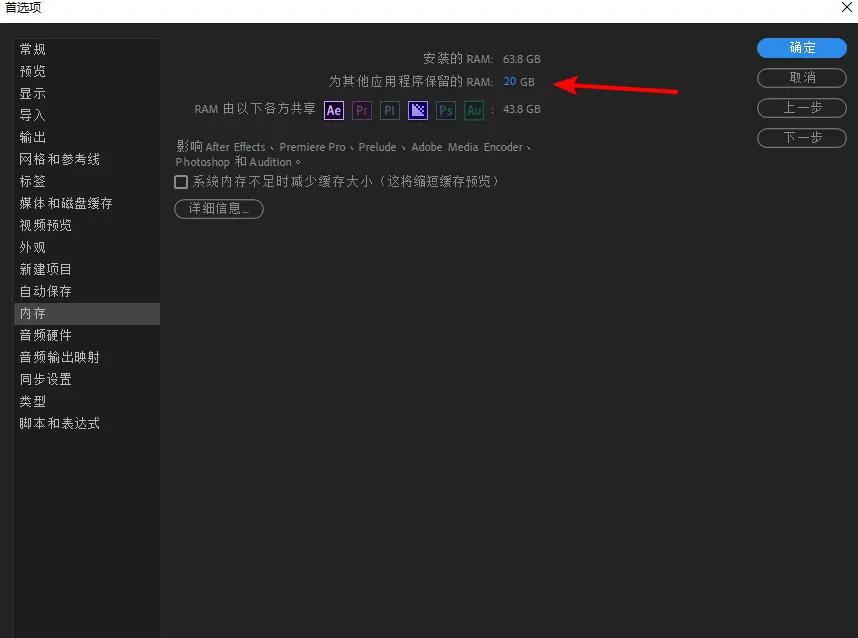The height and width of the screenshot is (638, 858).
Task: Advance with the 下一步 button
Action: pos(800,137)
